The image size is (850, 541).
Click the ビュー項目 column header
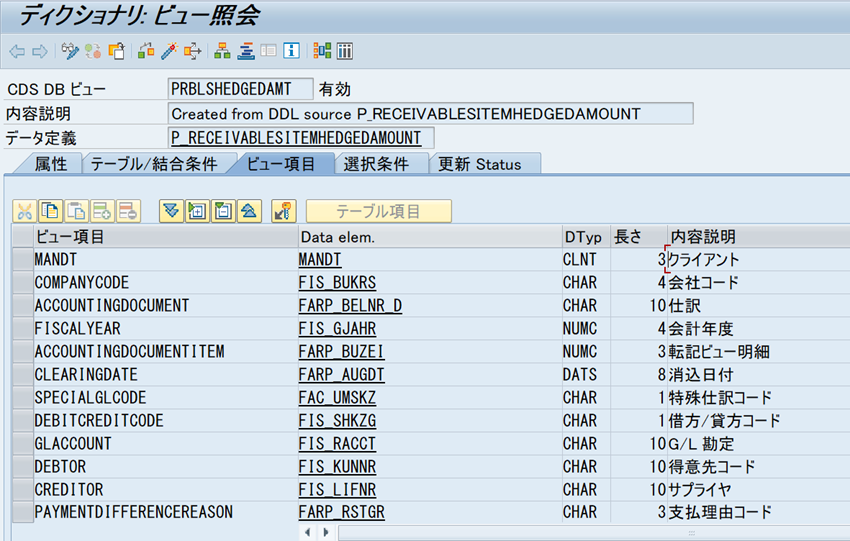165,236
